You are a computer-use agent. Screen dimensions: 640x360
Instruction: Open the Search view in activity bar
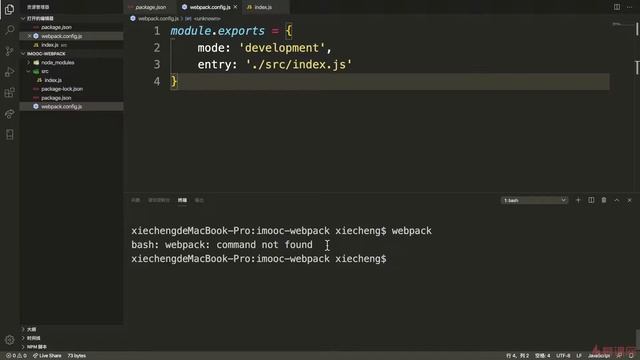point(9,30)
